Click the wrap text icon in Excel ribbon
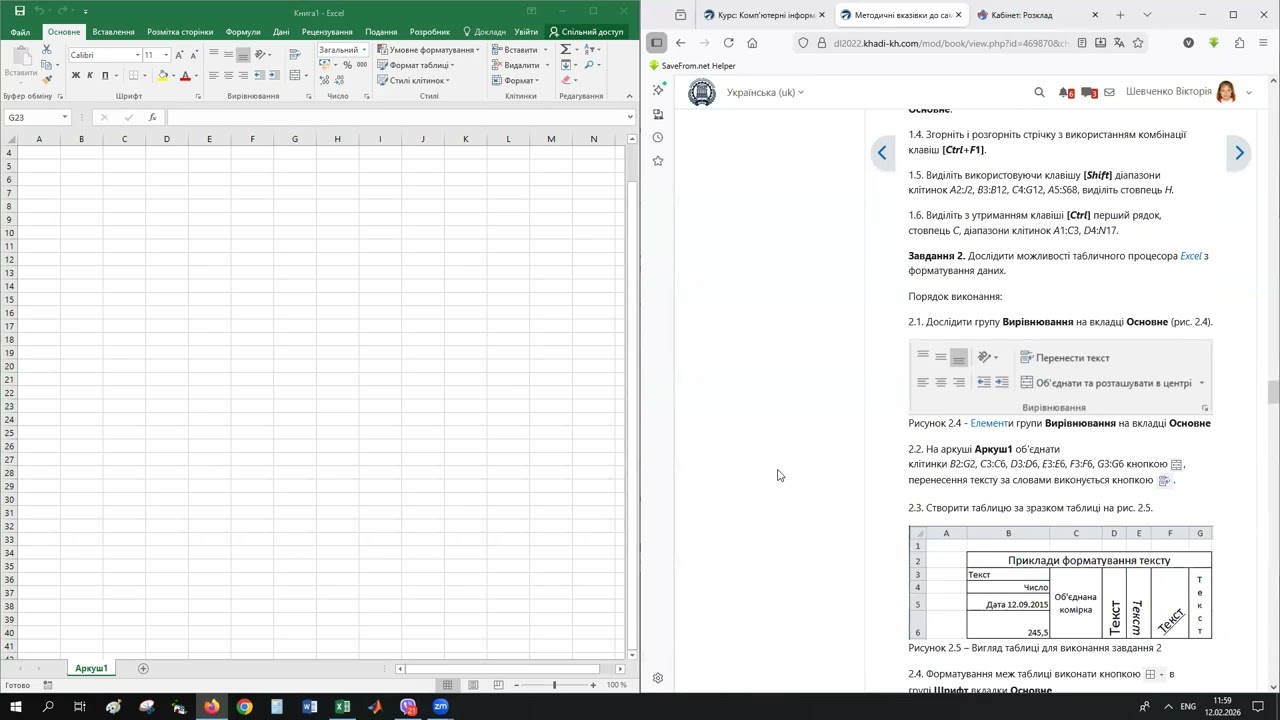1280x720 pixels. point(295,54)
